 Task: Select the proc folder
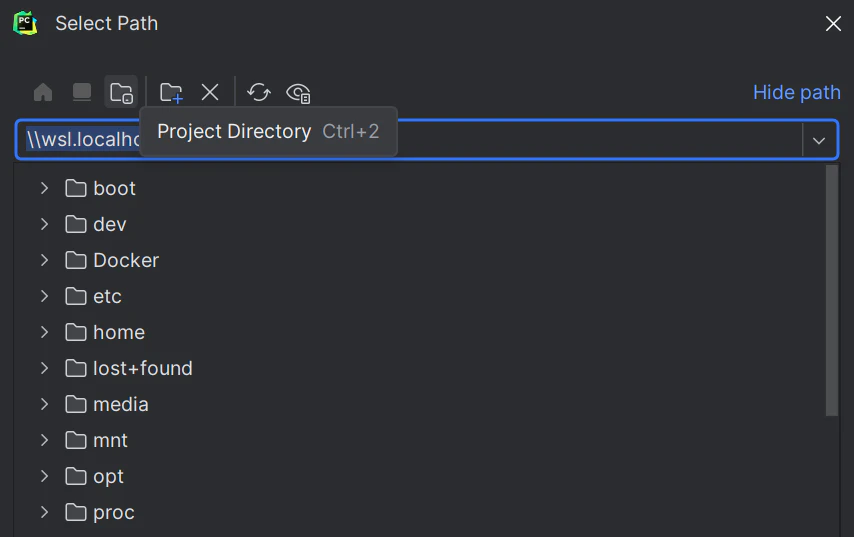[113, 512]
